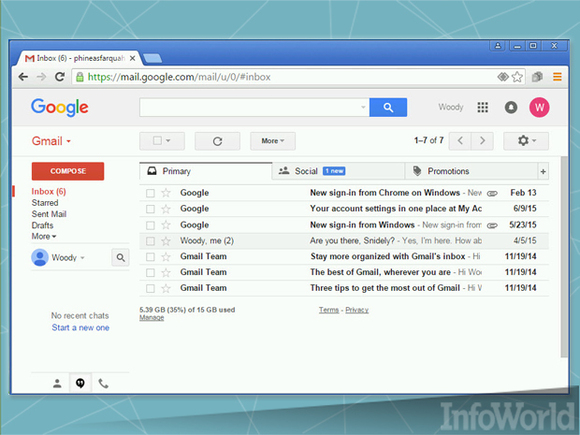This screenshot has height=435, width=580.
Task: Go to newer messages with left chevron
Action: pyautogui.click(x=460, y=141)
